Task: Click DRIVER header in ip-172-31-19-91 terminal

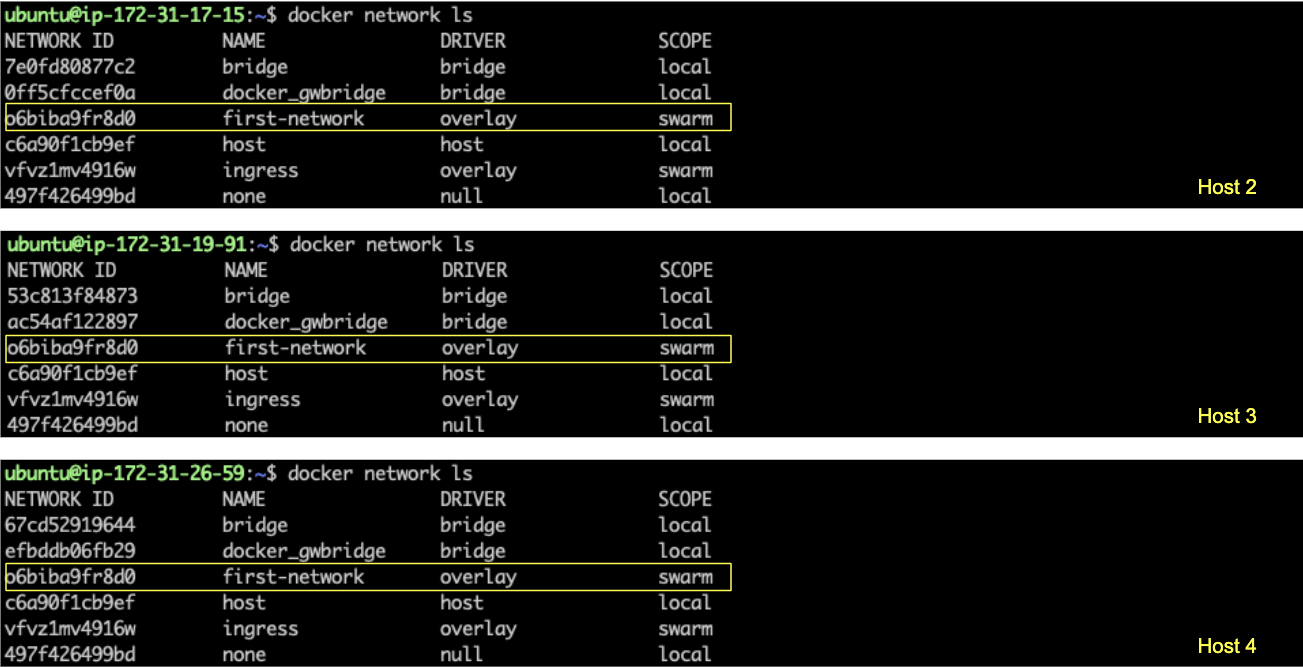Action: (475, 270)
